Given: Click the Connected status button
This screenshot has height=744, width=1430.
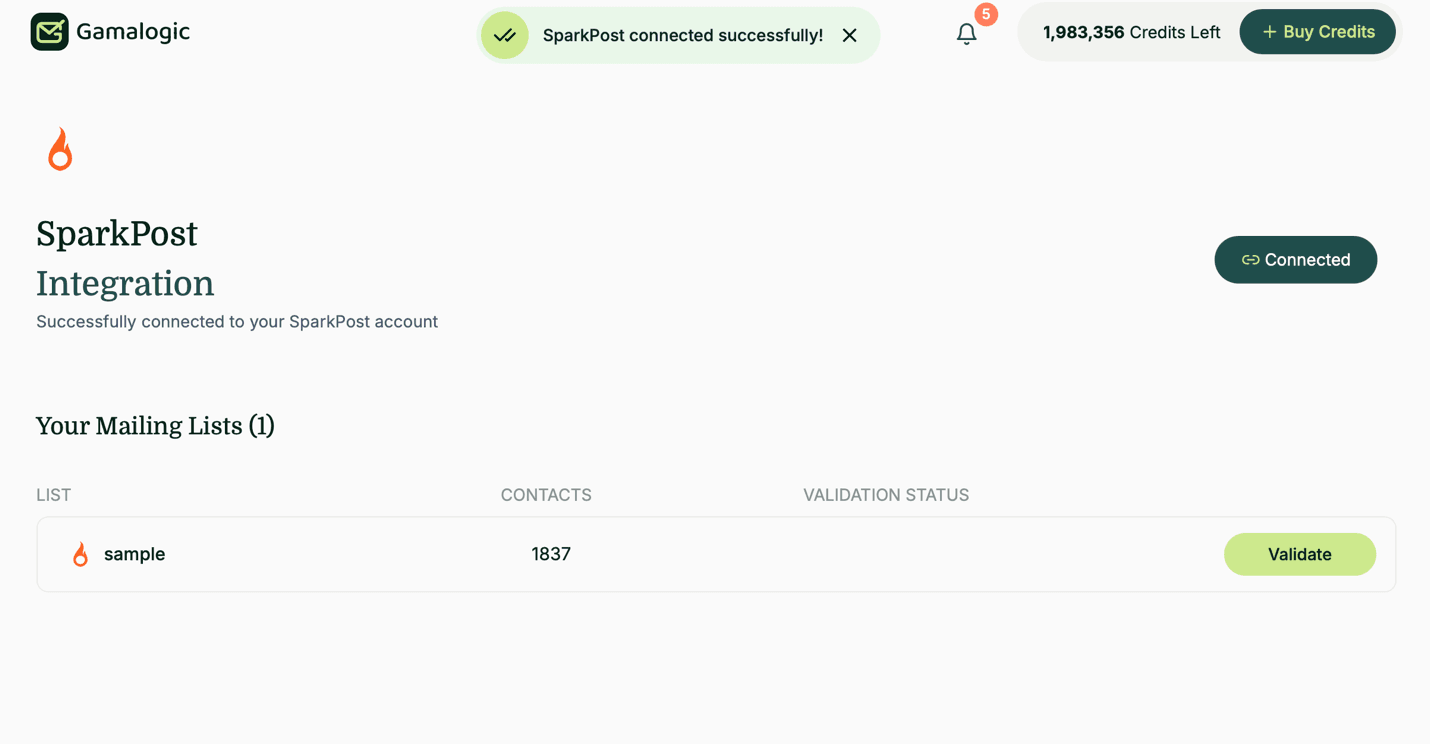Looking at the screenshot, I should 1295,260.
